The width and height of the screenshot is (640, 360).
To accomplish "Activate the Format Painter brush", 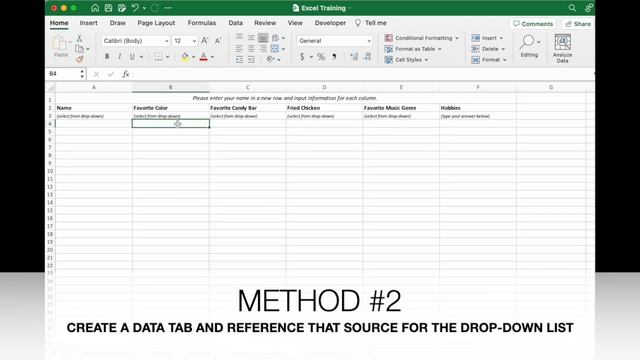I will click(x=80, y=59).
